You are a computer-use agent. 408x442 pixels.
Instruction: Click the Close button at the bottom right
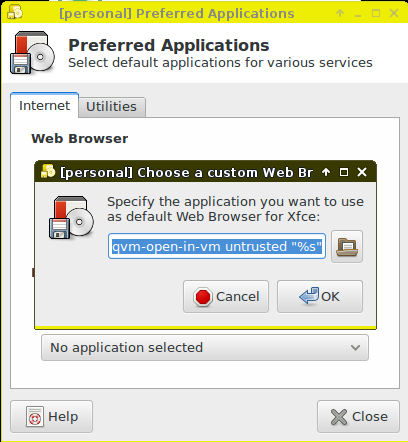tap(358, 417)
